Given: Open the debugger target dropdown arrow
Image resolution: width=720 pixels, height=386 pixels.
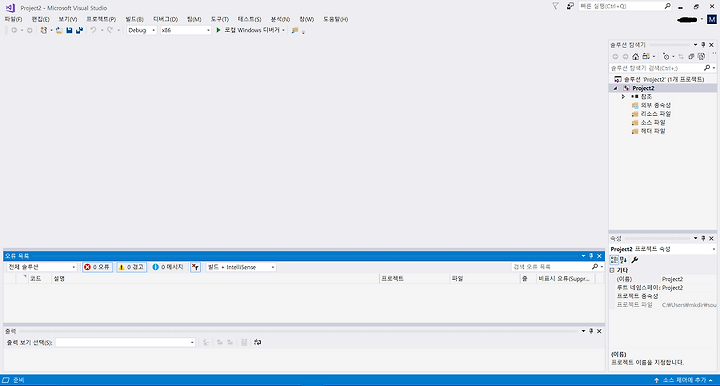Looking at the screenshot, I should (283, 30).
